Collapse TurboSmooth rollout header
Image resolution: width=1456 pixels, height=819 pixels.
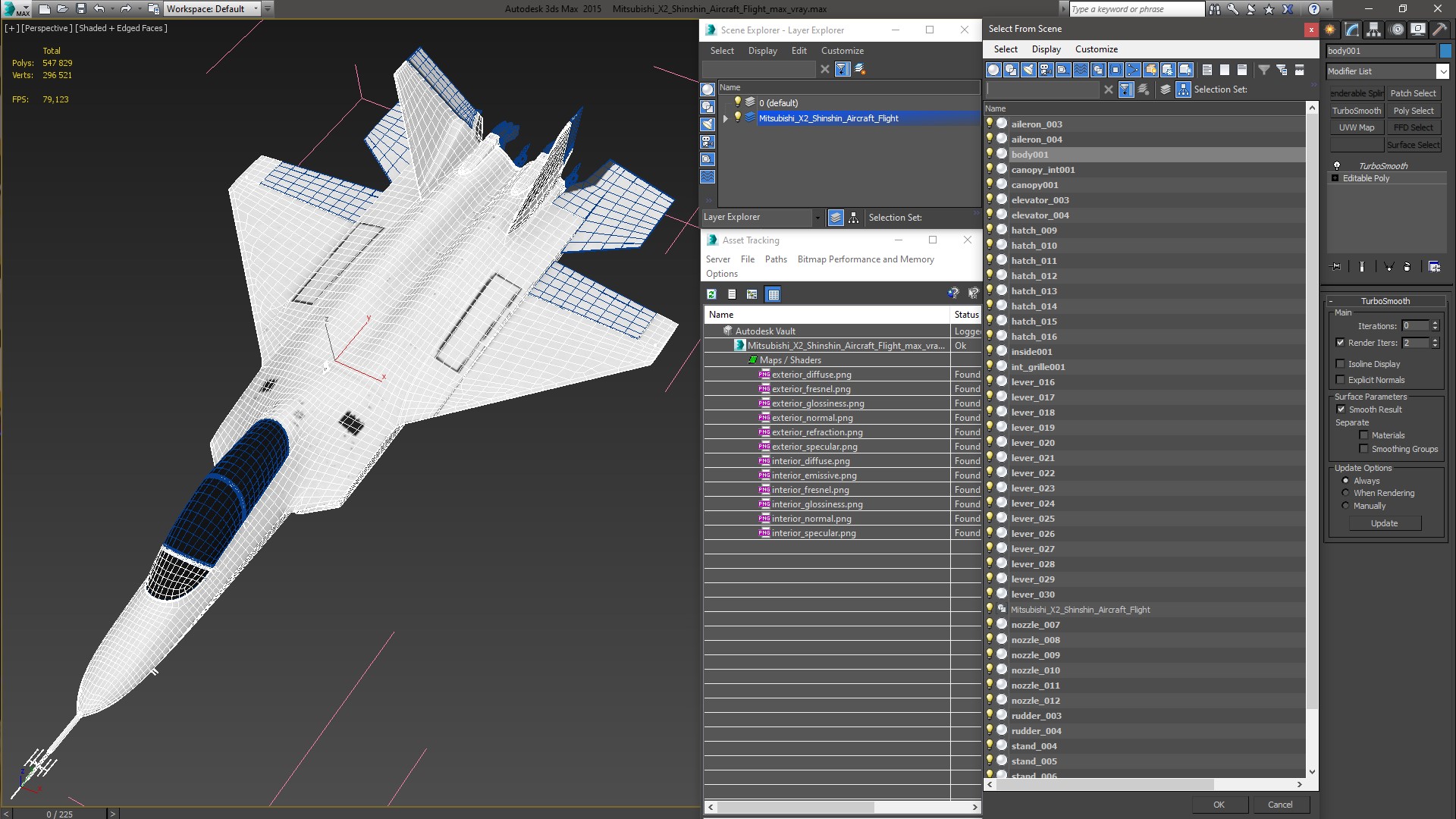pos(1385,301)
